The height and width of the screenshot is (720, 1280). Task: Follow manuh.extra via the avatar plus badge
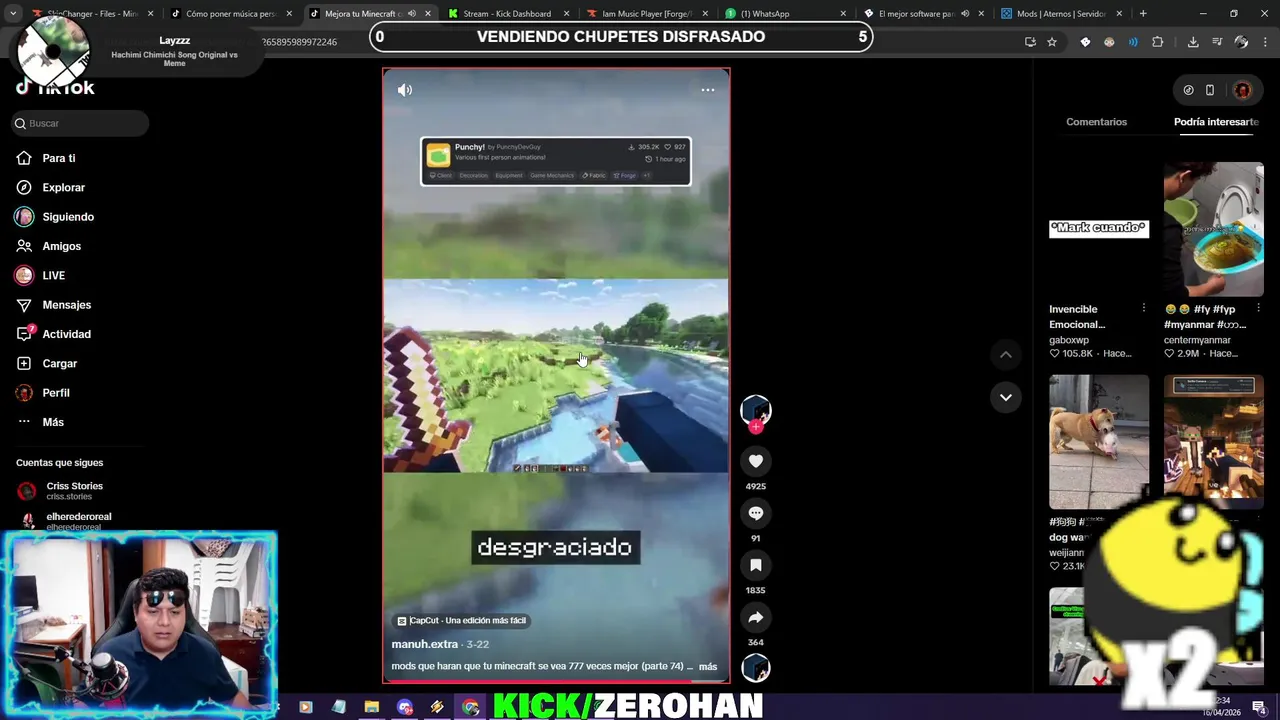pos(756,427)
